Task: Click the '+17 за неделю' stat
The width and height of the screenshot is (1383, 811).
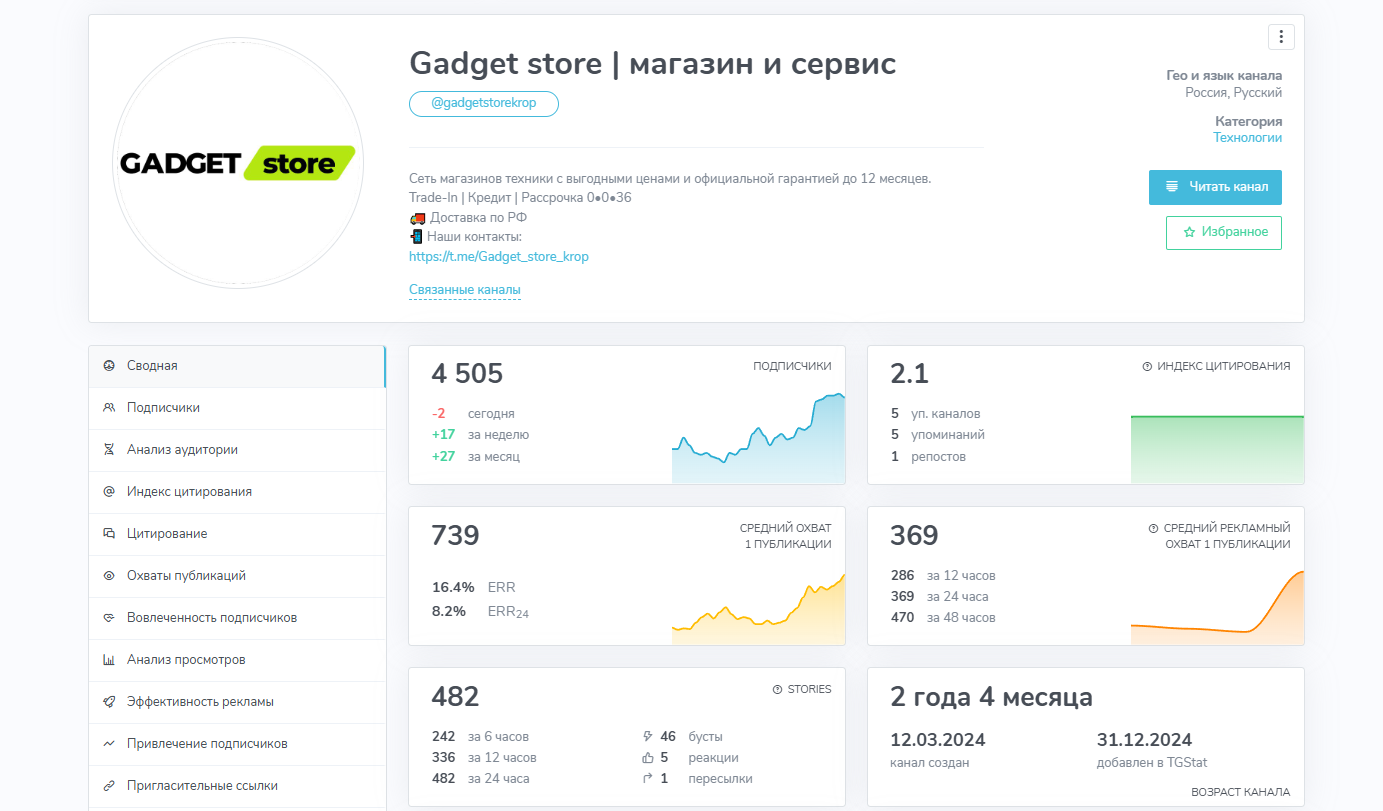Action: (x=480, y=435)
